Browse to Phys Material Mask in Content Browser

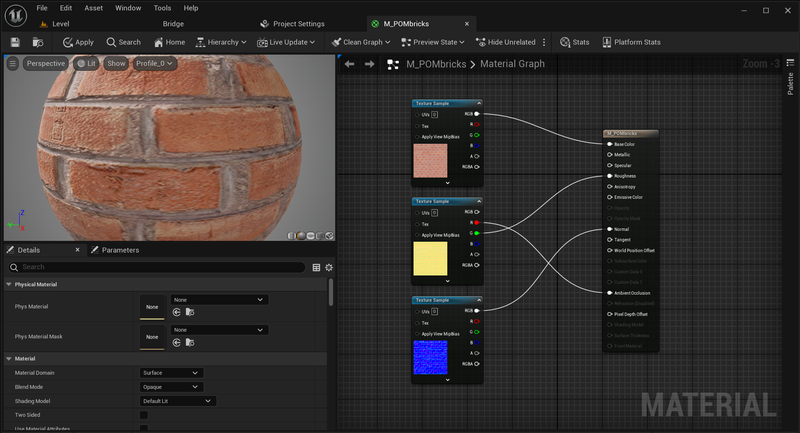tap(190, 343)
